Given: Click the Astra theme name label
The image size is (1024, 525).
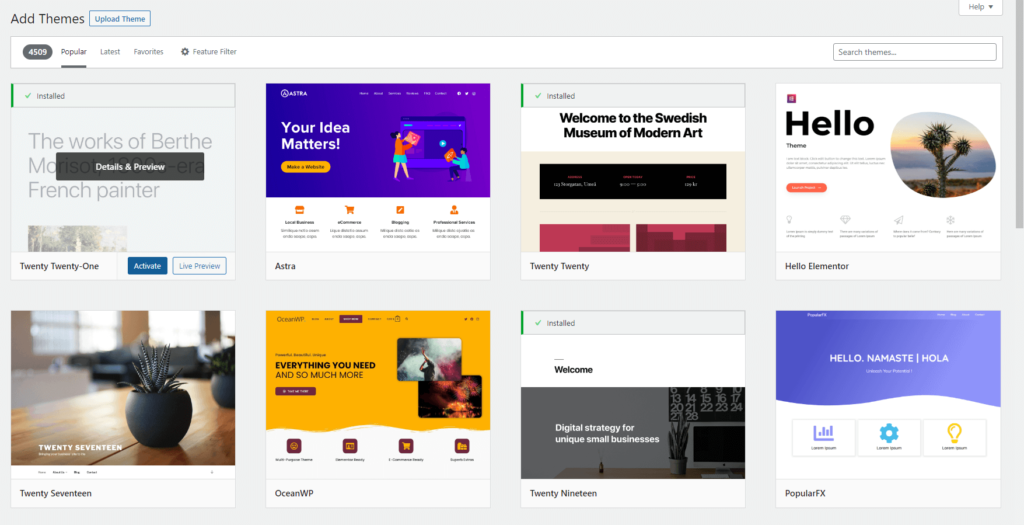Looking at the screenshot, I should pyautogui.click(x=285, y=266).
